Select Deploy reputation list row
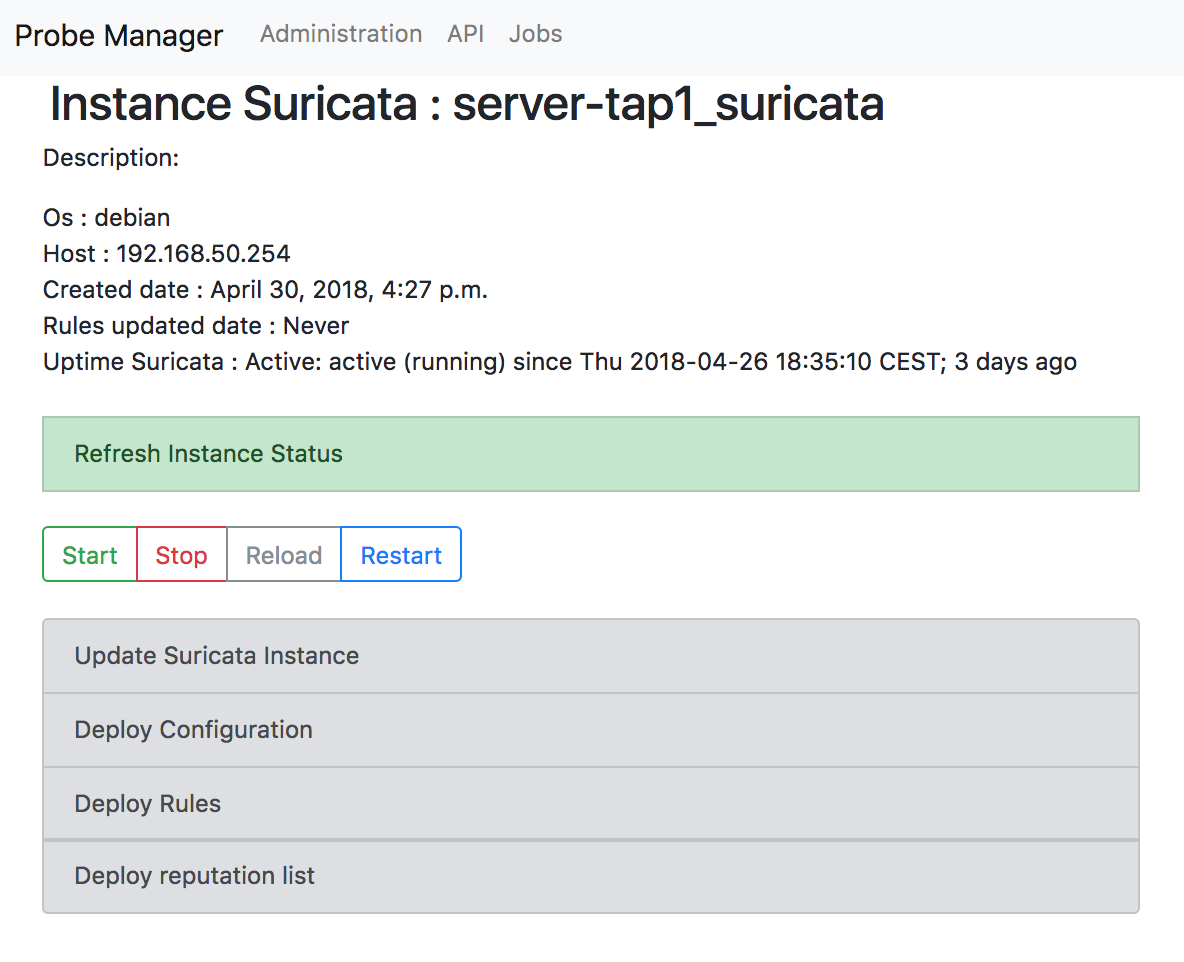The height and width of the screenshot is (962, 1184). pyautogui.click(x=590, y=876)
